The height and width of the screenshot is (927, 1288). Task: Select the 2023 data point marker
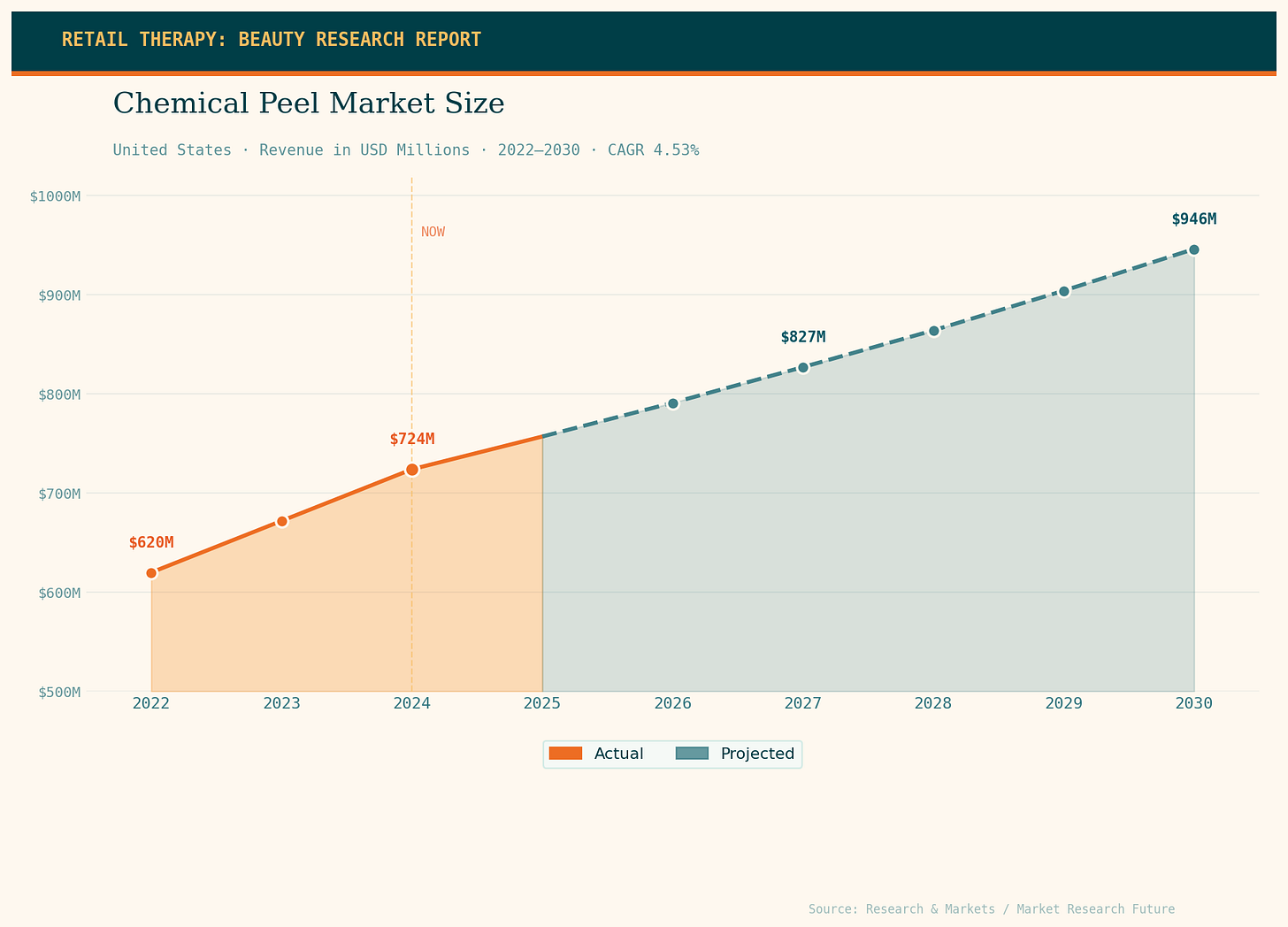(x=281, y=521)
